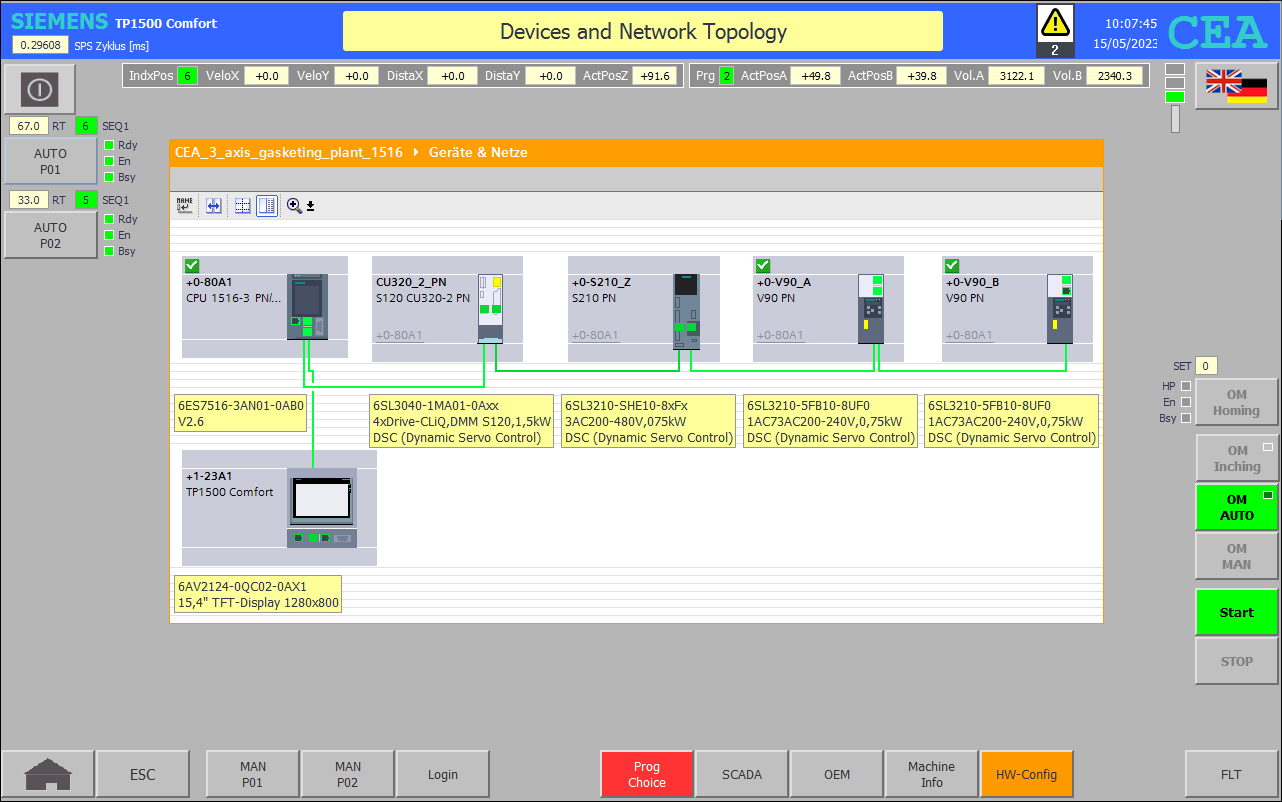Click the Devices and Network Topology title banner
This screenshot has height=802, width=1282.
click(643, 31)
